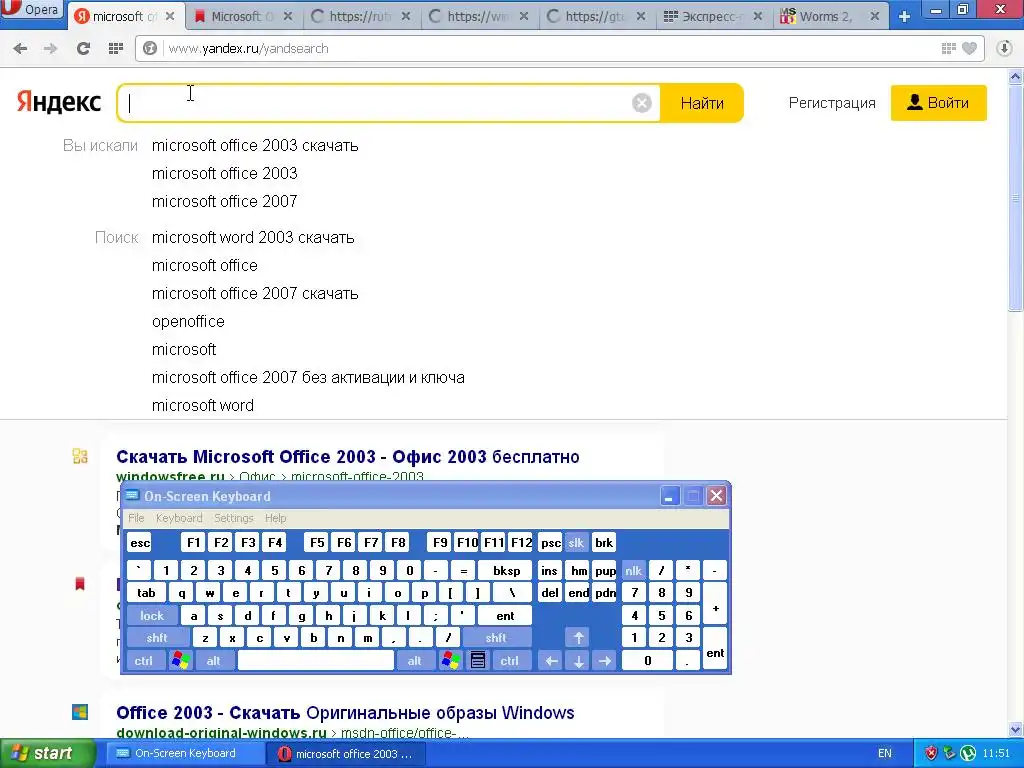1024x768 pixels.
Task: Open the Регистрация link
Action: click(x=832, y=103)
